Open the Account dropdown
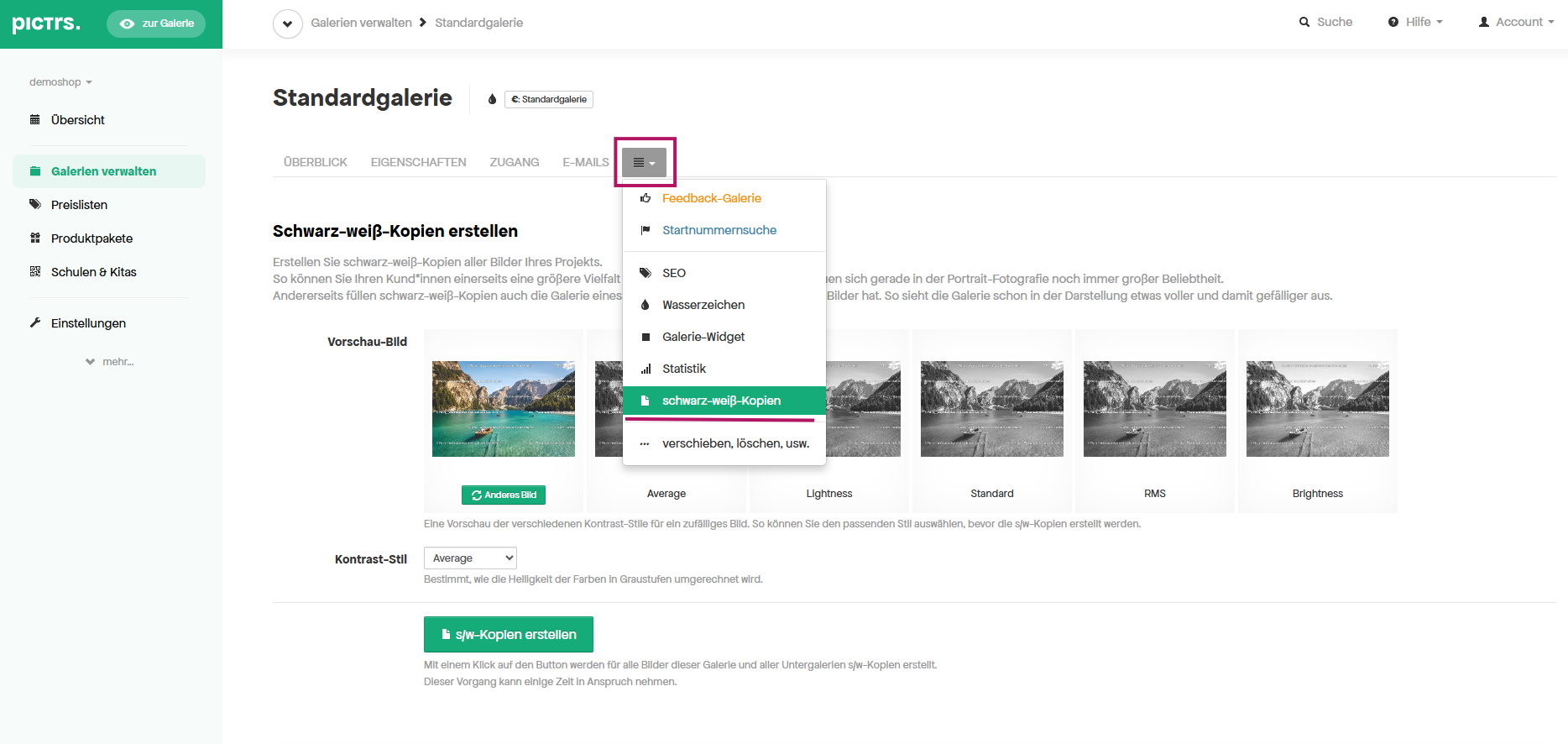Screen dimensions: 1568x744 (x=1516, y=22)
